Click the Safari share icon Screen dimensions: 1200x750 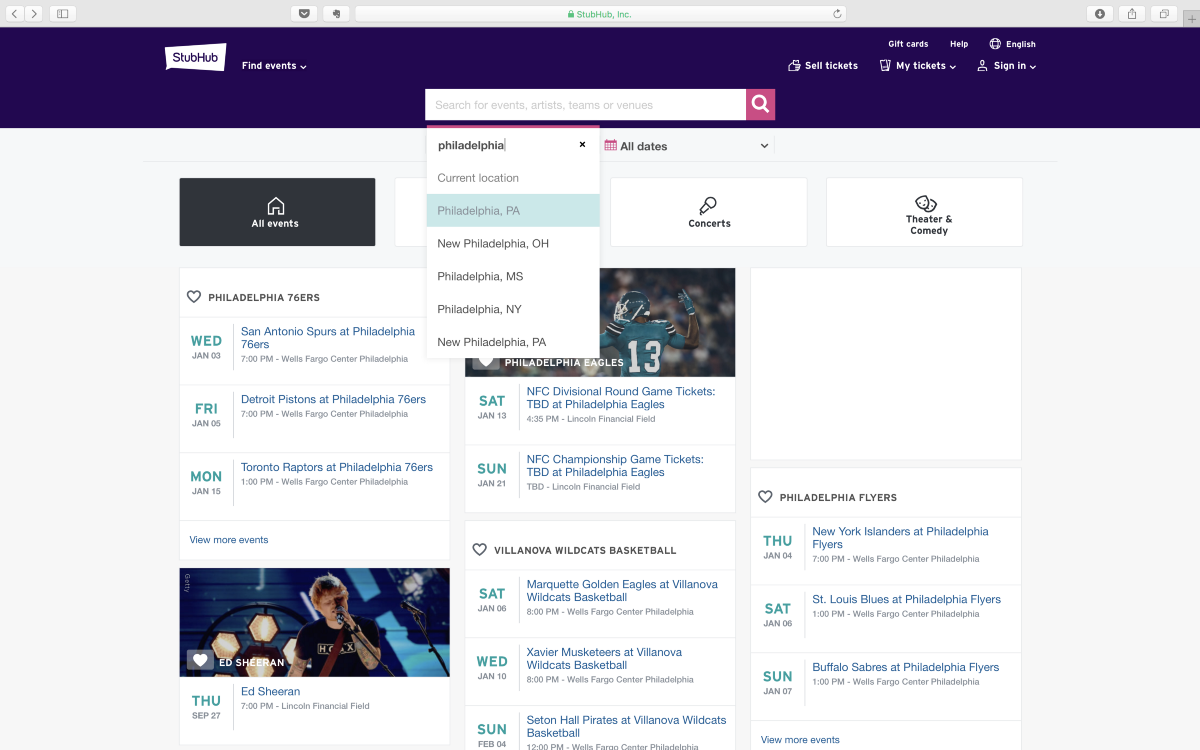coord(1132,14)
